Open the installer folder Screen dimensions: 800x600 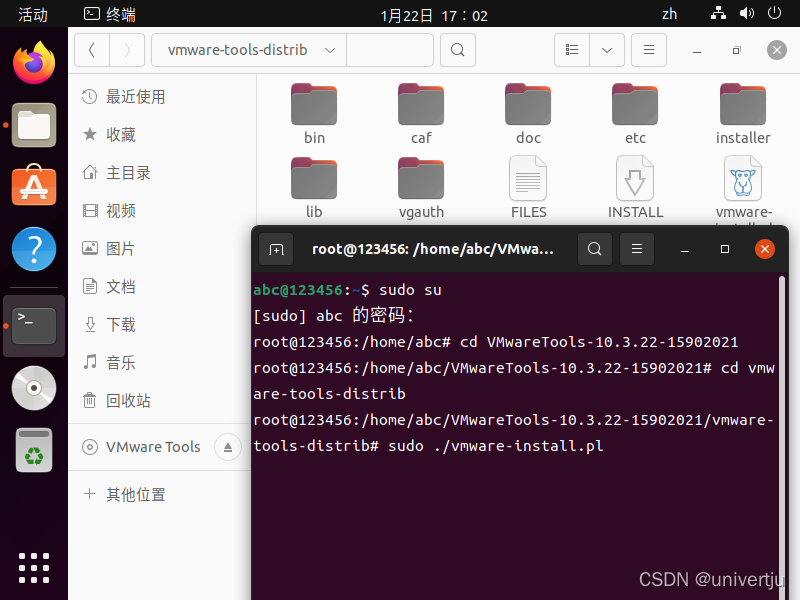point(743,114)
